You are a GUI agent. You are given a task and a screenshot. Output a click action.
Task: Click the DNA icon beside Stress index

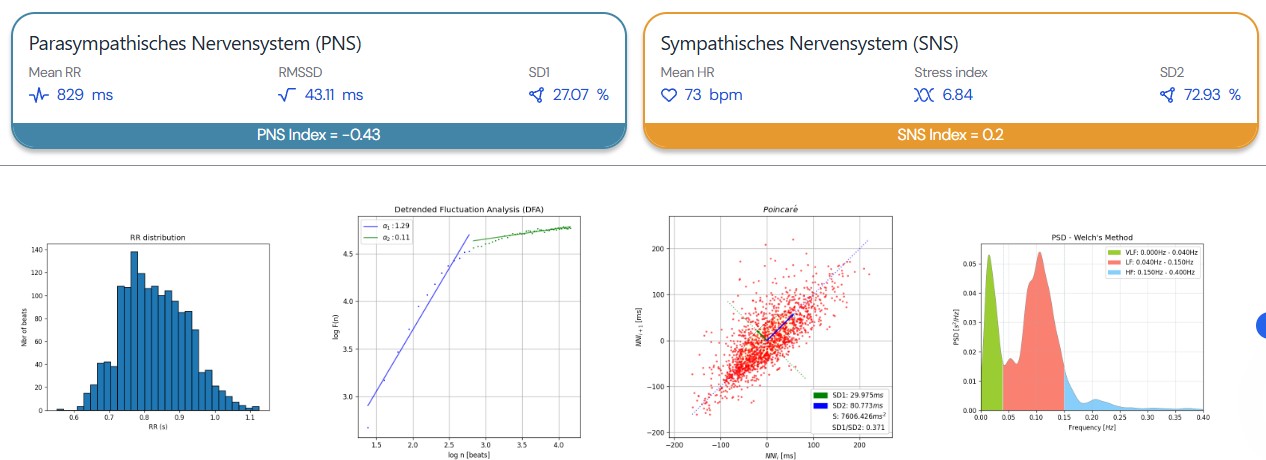[x=923, y=96]
